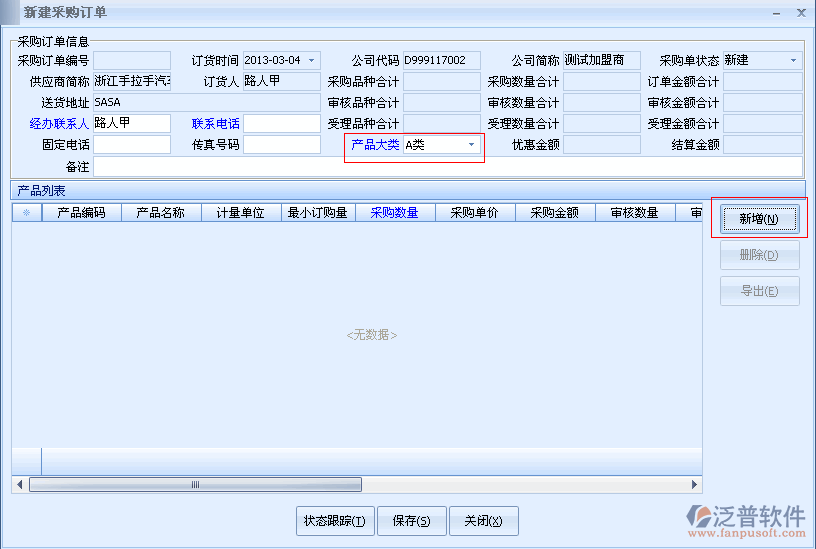The height and width of the screenshot is (549, 816).
Task: Click the 产品名称 column header
Action: click(161, 213)
